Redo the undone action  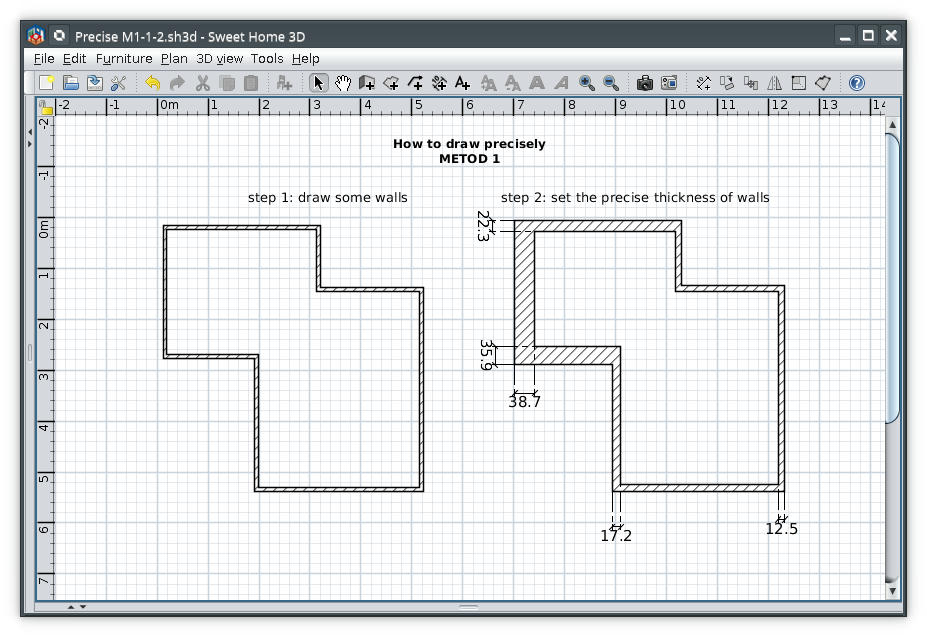click(x=177, y=83)
